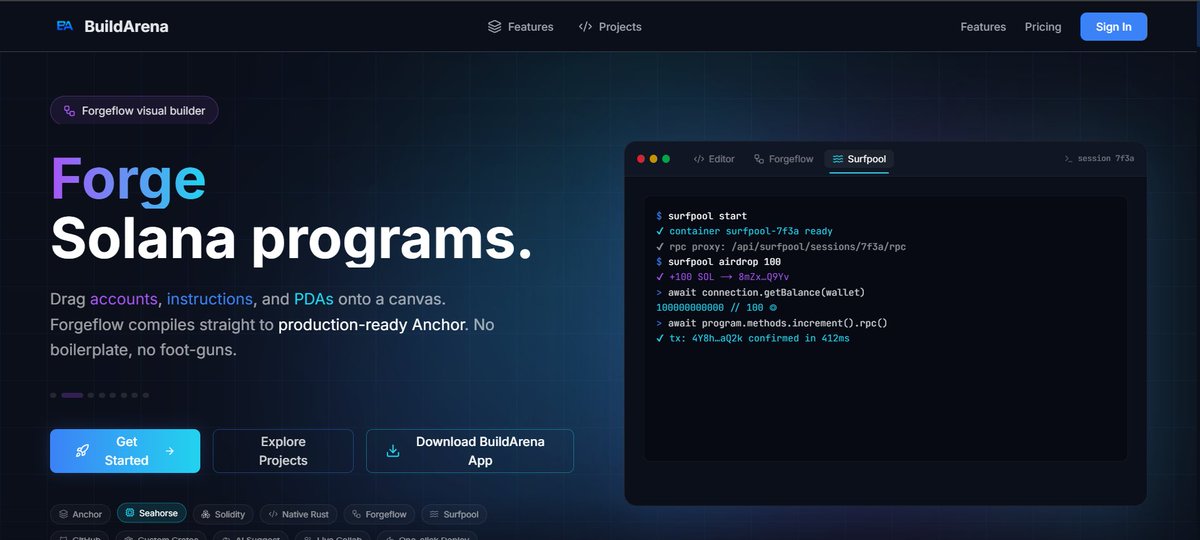Click the 'Solana programs.' heading
Screen dimensions: 1200x540
pos(291,240)
